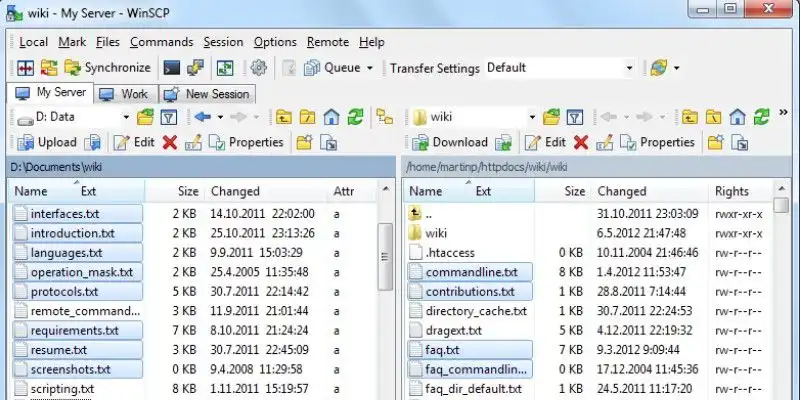
Task: Open the Help menu
Action: [x=371, y=42]
